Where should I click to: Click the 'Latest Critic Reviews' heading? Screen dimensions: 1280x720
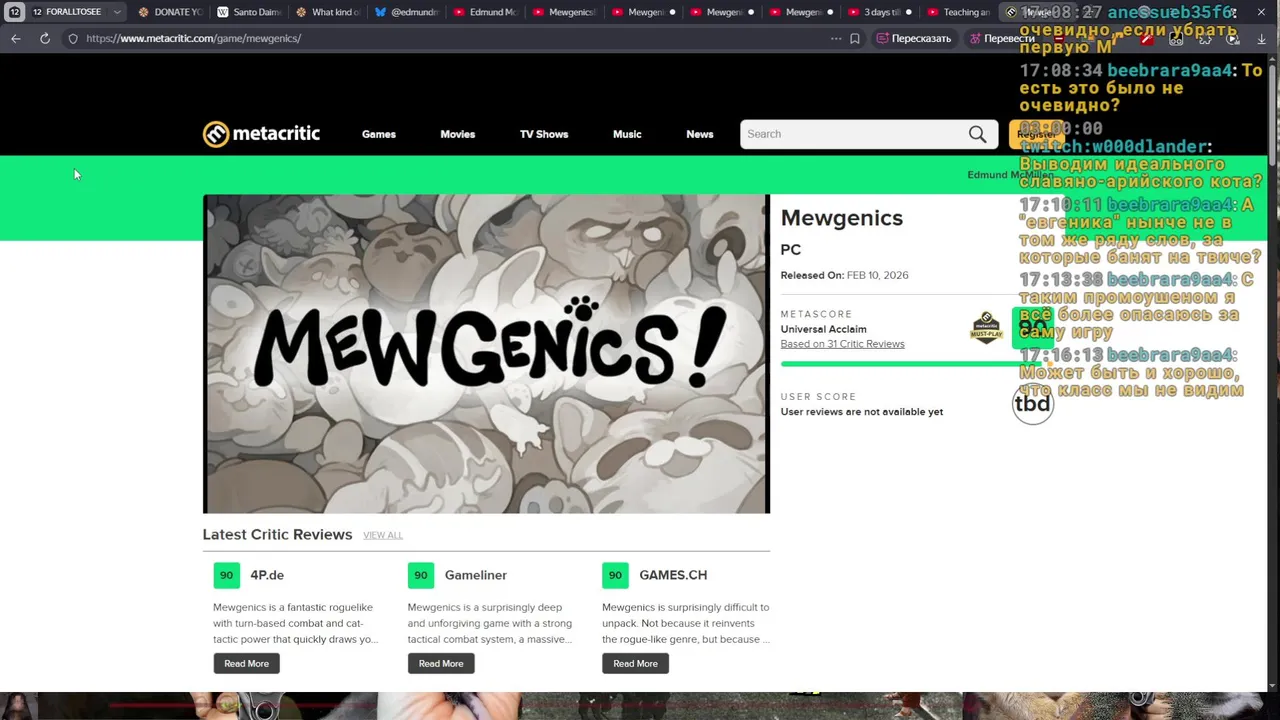point(277,535)
